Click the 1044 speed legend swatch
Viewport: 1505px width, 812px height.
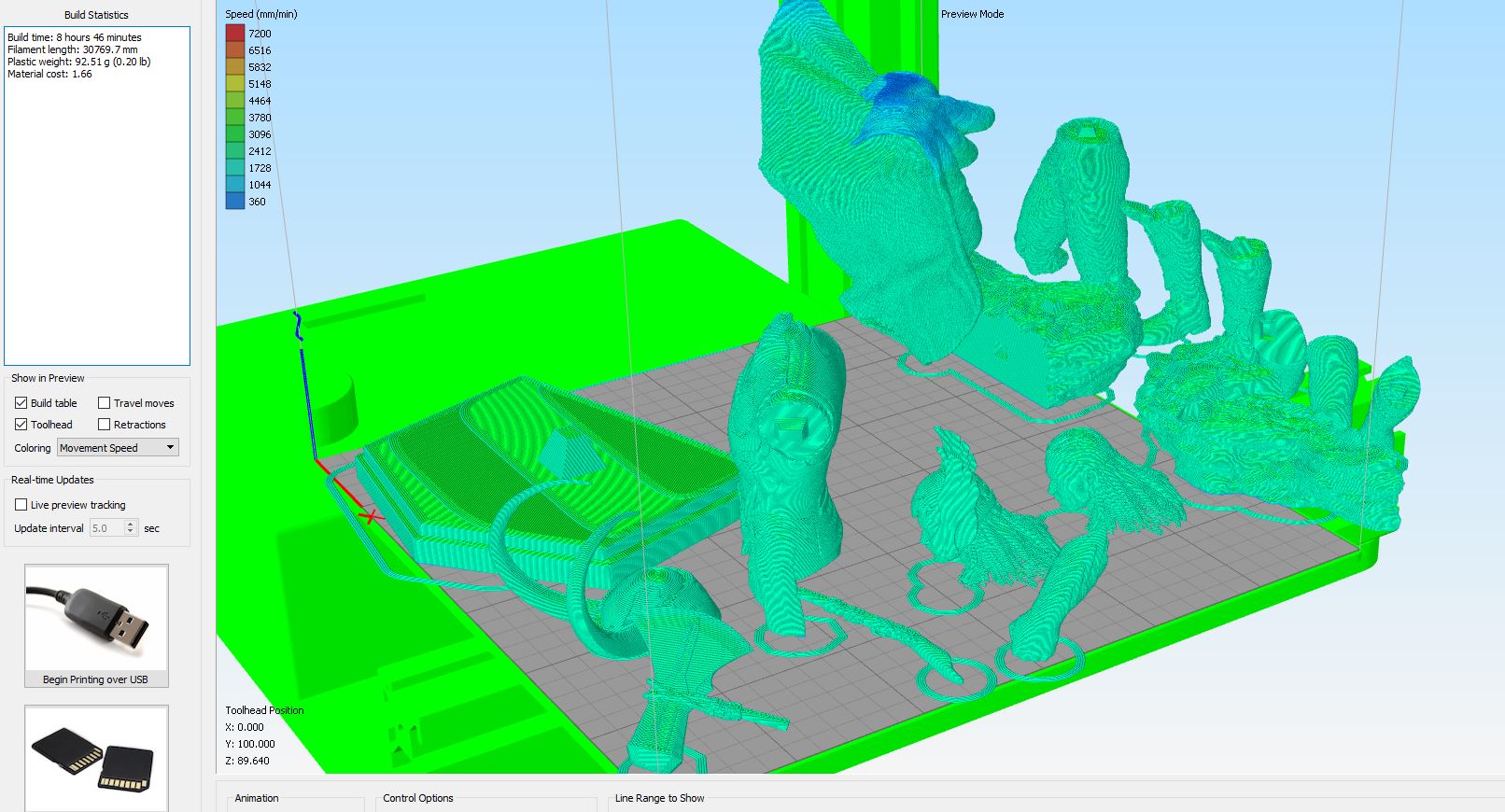(235, 185)
